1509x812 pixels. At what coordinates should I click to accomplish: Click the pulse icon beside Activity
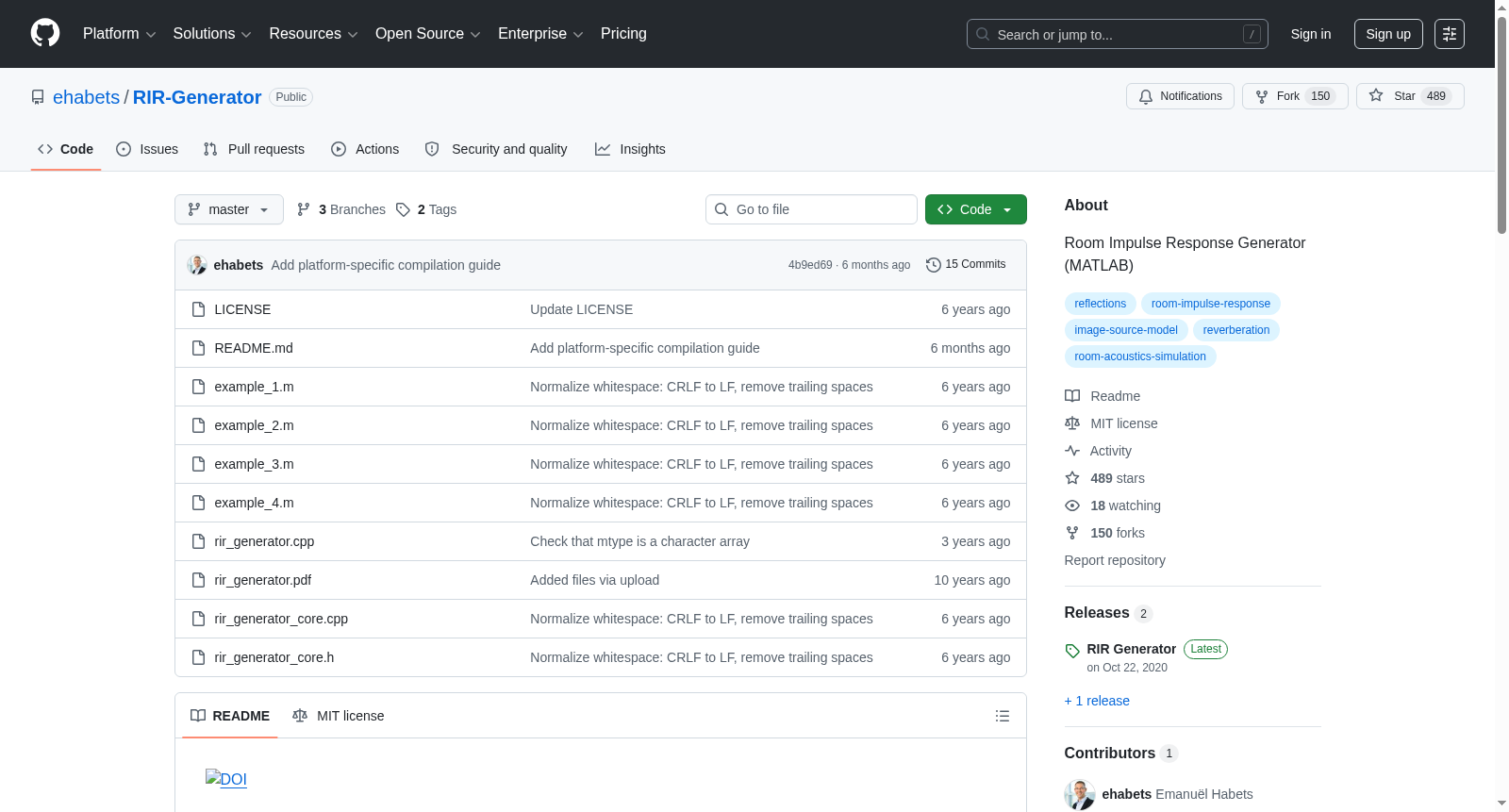pos(1072,451)
